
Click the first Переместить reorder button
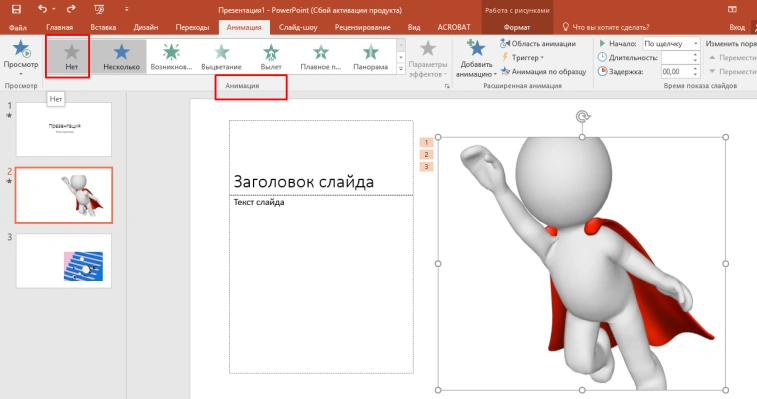[x=733, y=57]
